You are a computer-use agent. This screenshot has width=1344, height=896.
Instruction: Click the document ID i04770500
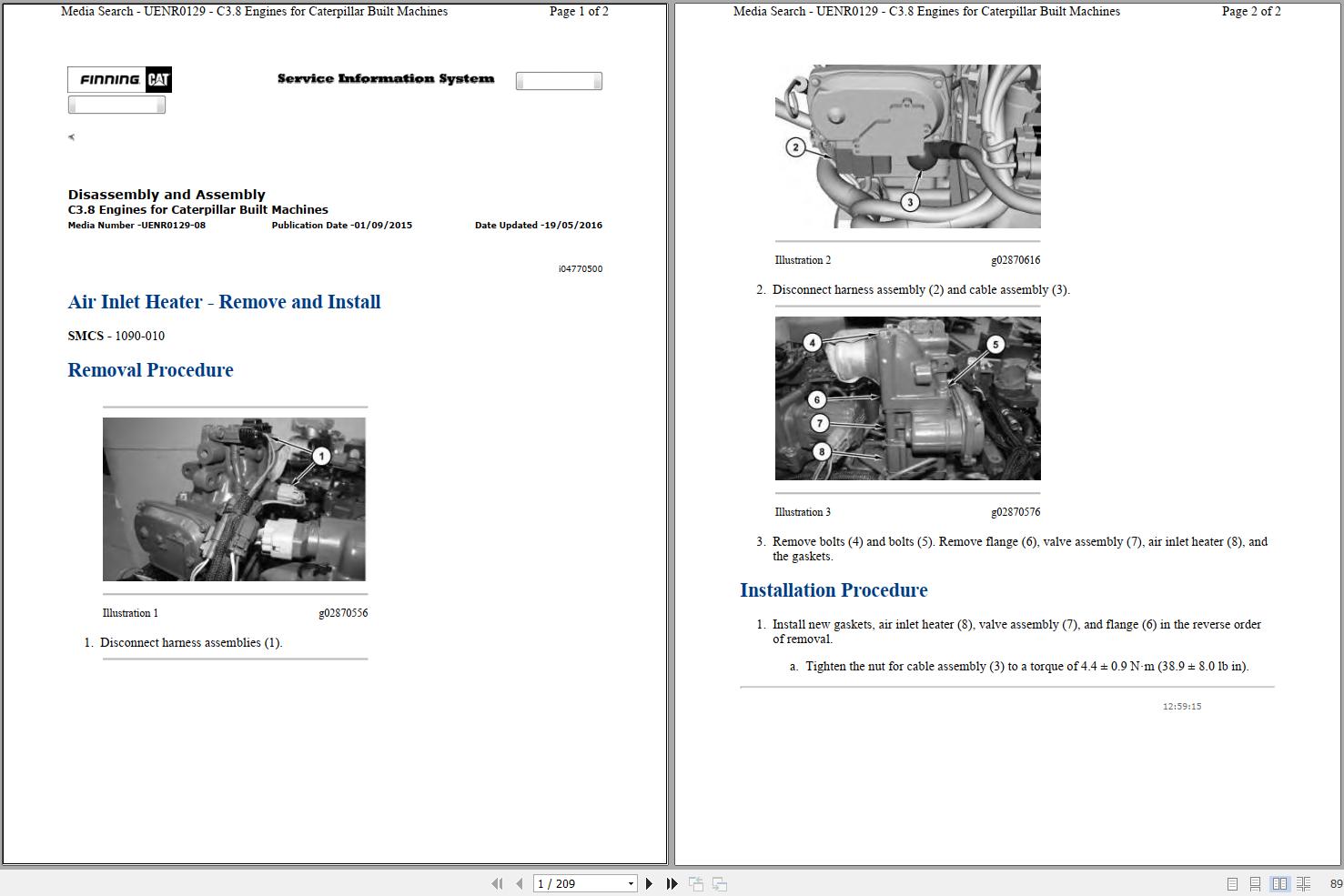click(x=581, y=269)
